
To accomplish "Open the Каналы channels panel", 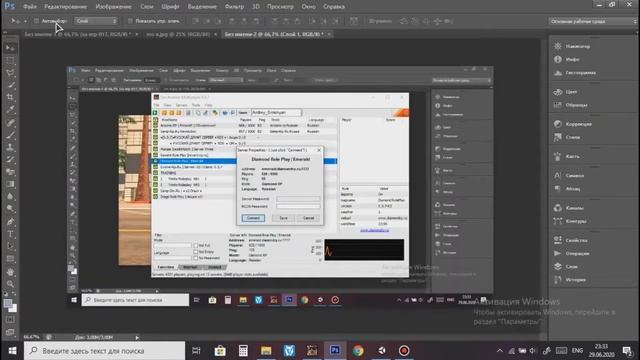I will (x=569, y=208).
